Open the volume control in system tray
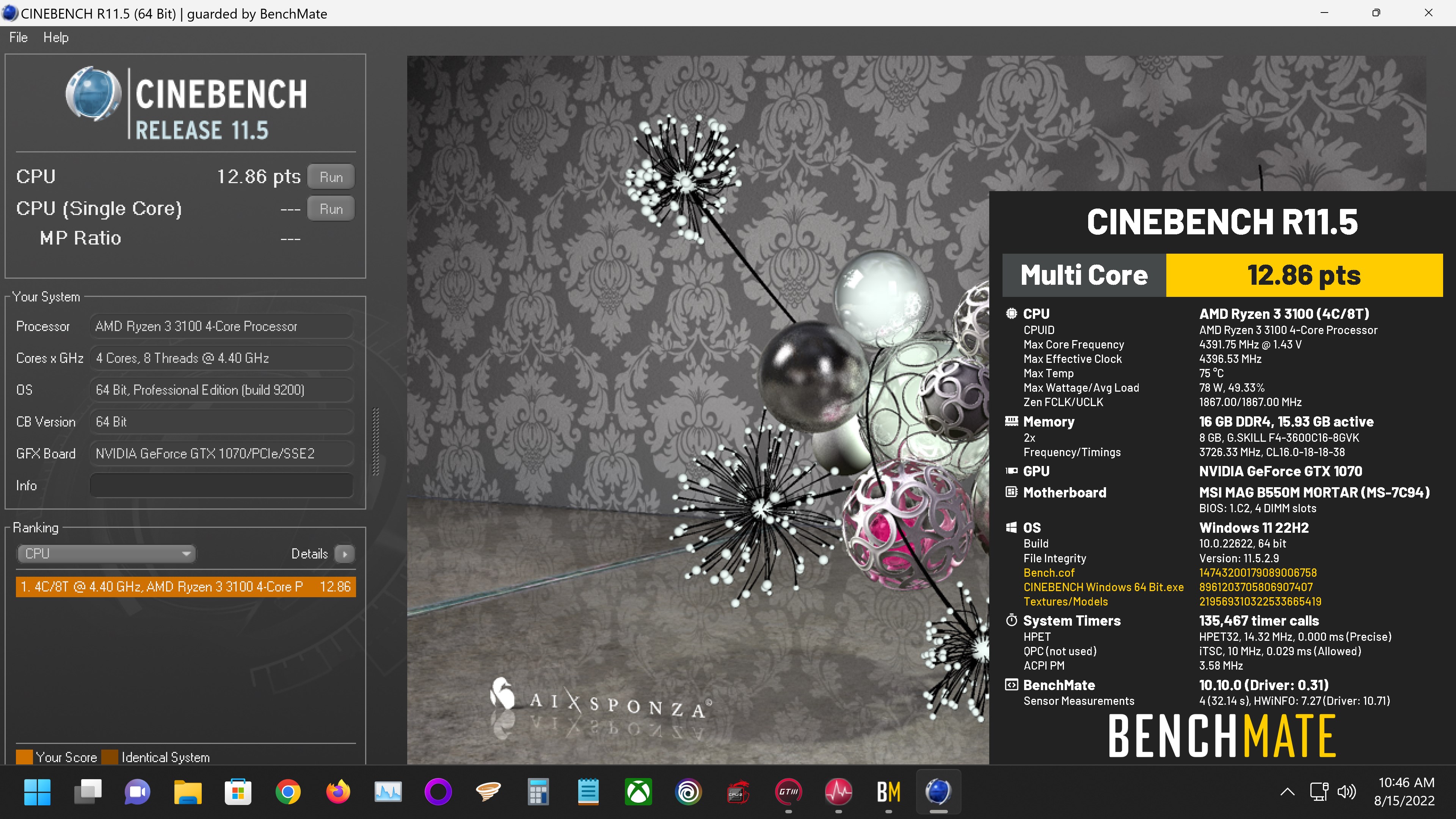This screenshot has height=819, width=1456. [x=1346, y=792]
